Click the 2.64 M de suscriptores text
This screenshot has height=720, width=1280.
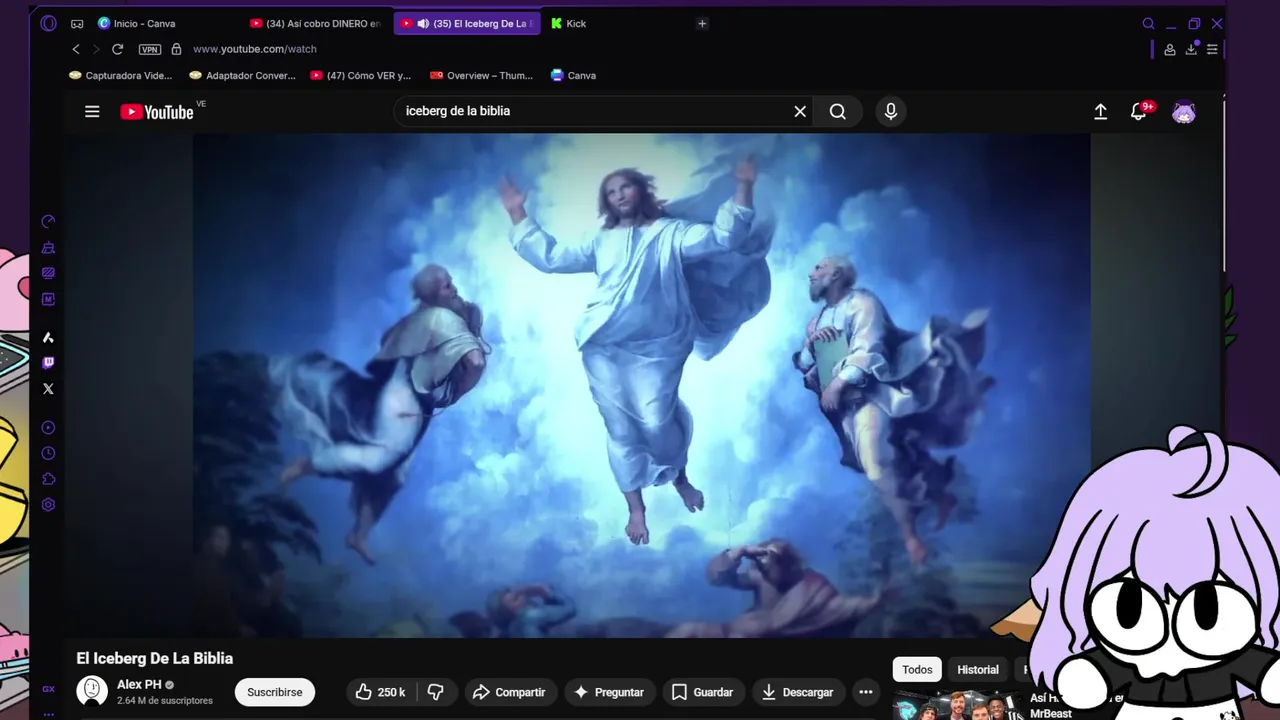[x=165, y=701]
